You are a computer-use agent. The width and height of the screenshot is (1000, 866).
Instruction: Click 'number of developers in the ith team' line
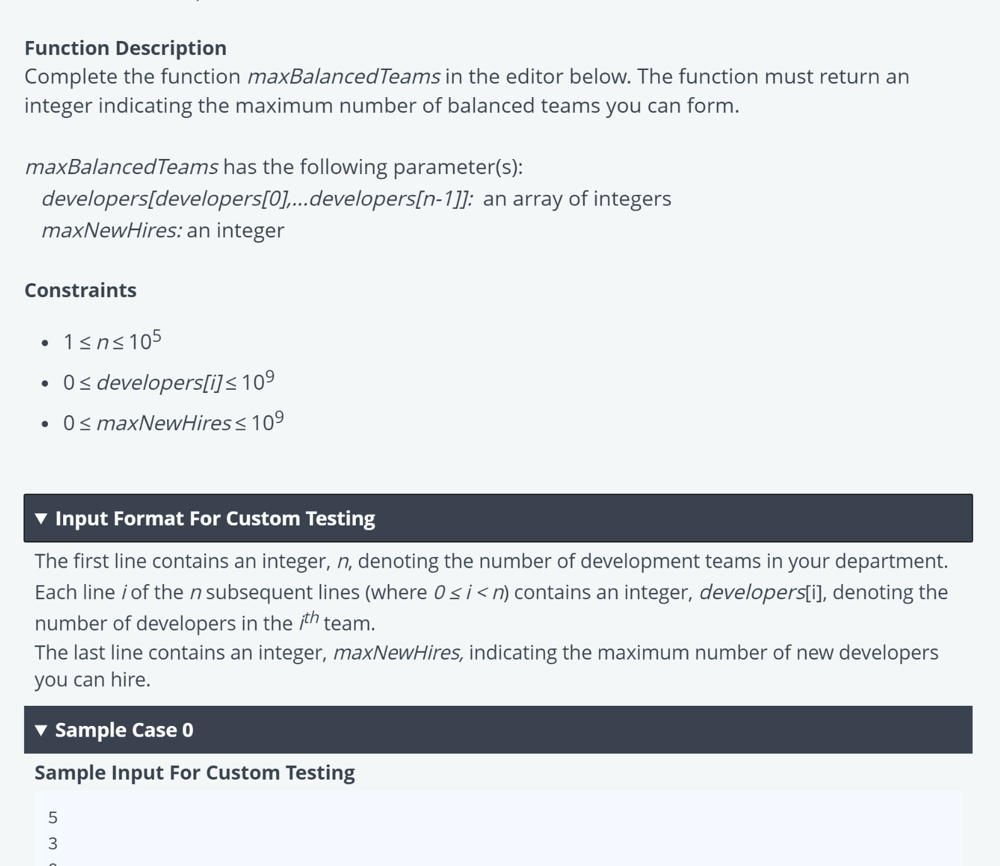[x=204, y=624]
